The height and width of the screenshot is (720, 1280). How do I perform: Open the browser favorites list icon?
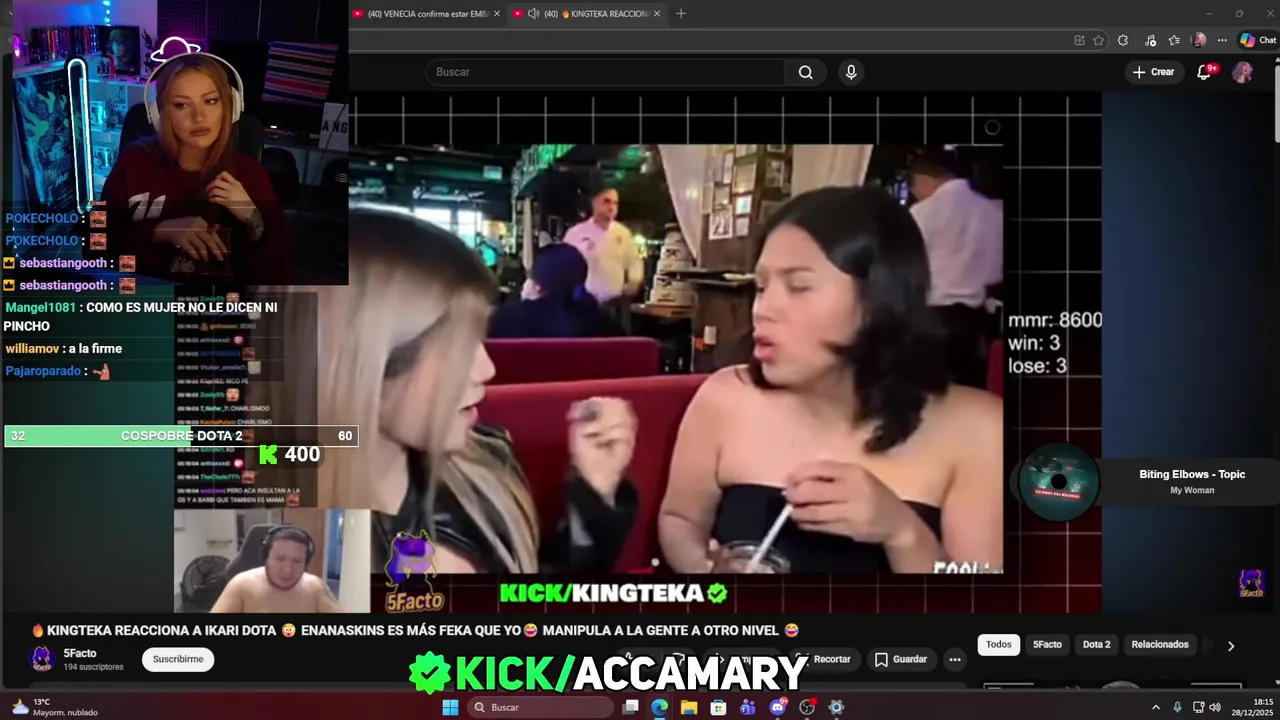(x=1174, y=40)
